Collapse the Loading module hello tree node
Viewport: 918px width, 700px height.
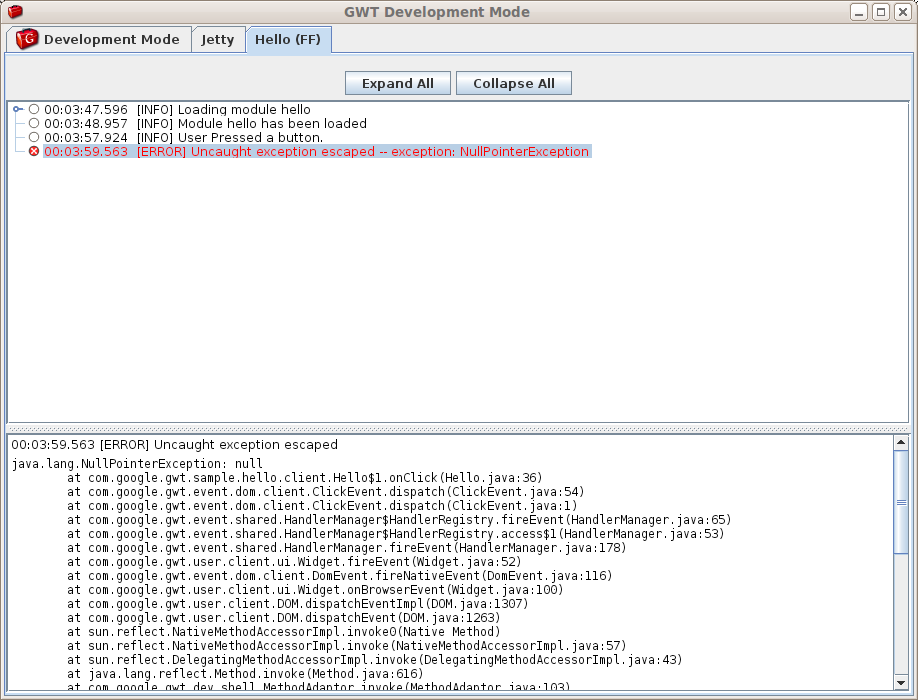[18, 109]
